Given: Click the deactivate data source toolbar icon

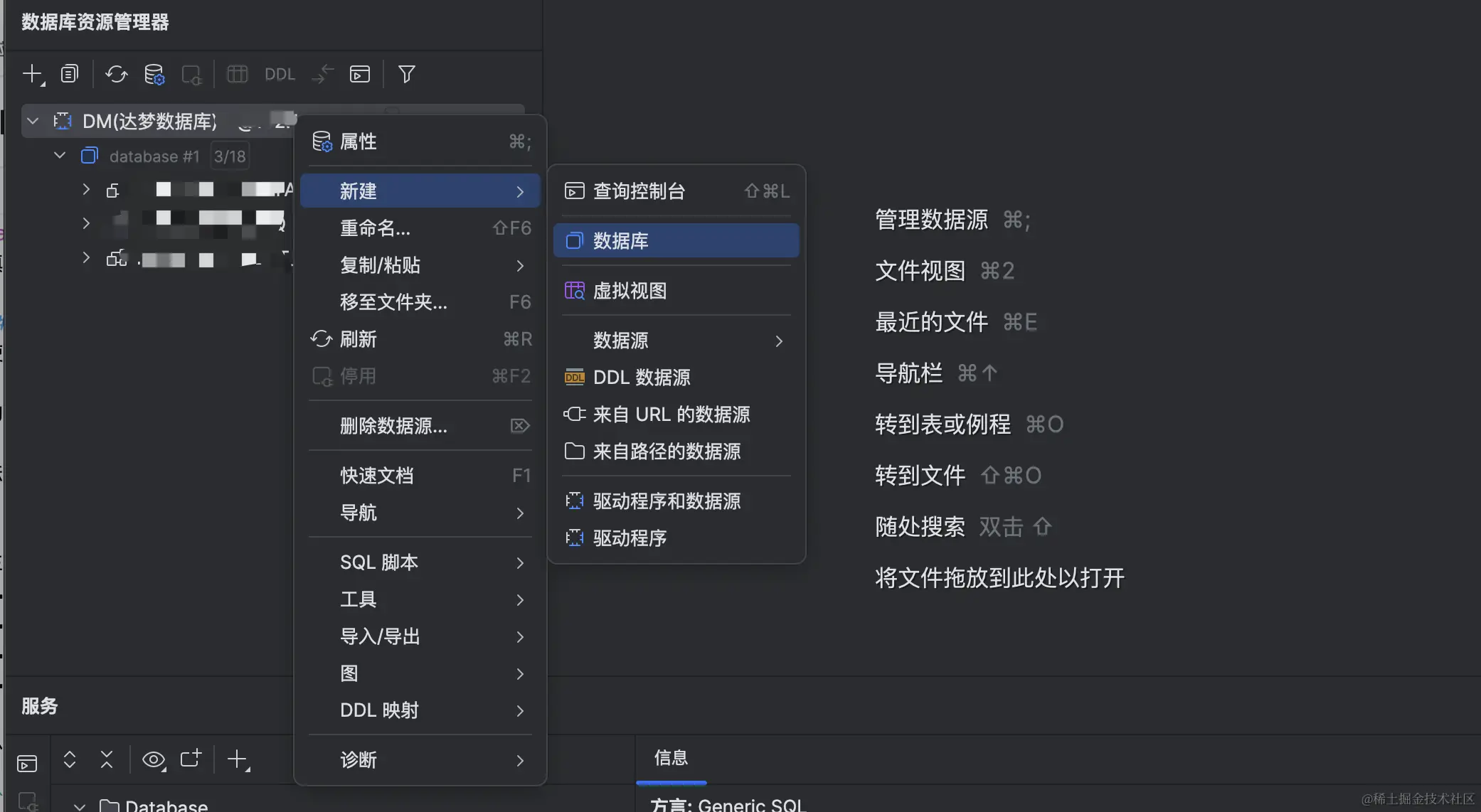Looking at the screenshot, I should click(191, 74).
